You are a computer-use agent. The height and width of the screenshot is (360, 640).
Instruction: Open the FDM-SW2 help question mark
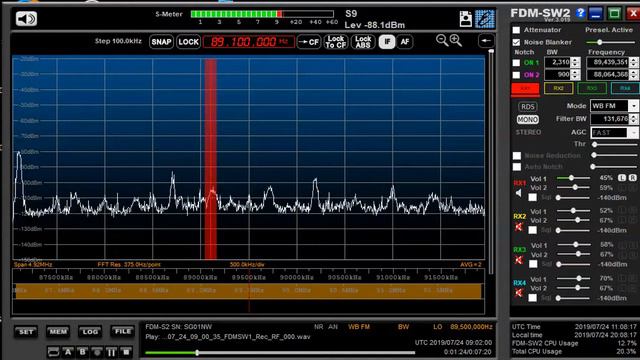tap(580, 13)
